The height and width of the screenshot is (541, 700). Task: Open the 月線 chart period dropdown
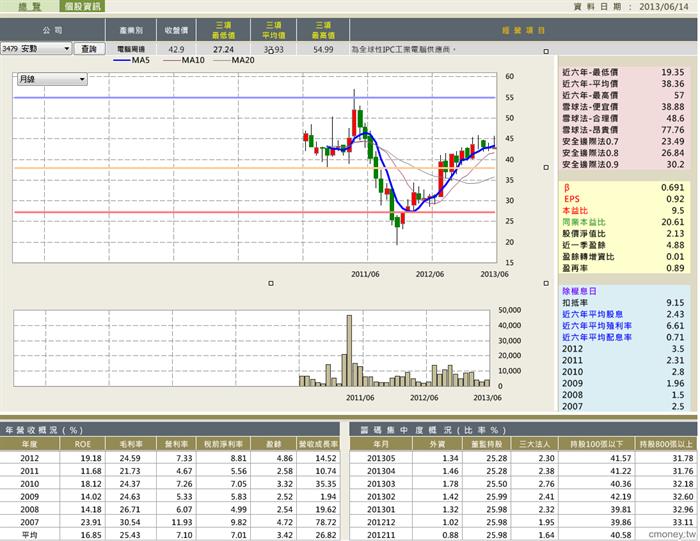tap(52, 79)
